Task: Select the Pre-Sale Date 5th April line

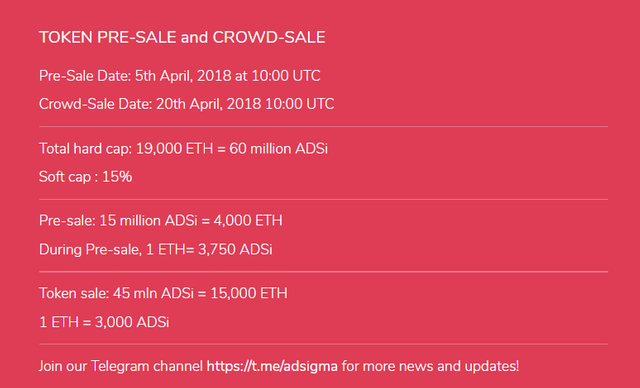Action: (180, 76)
